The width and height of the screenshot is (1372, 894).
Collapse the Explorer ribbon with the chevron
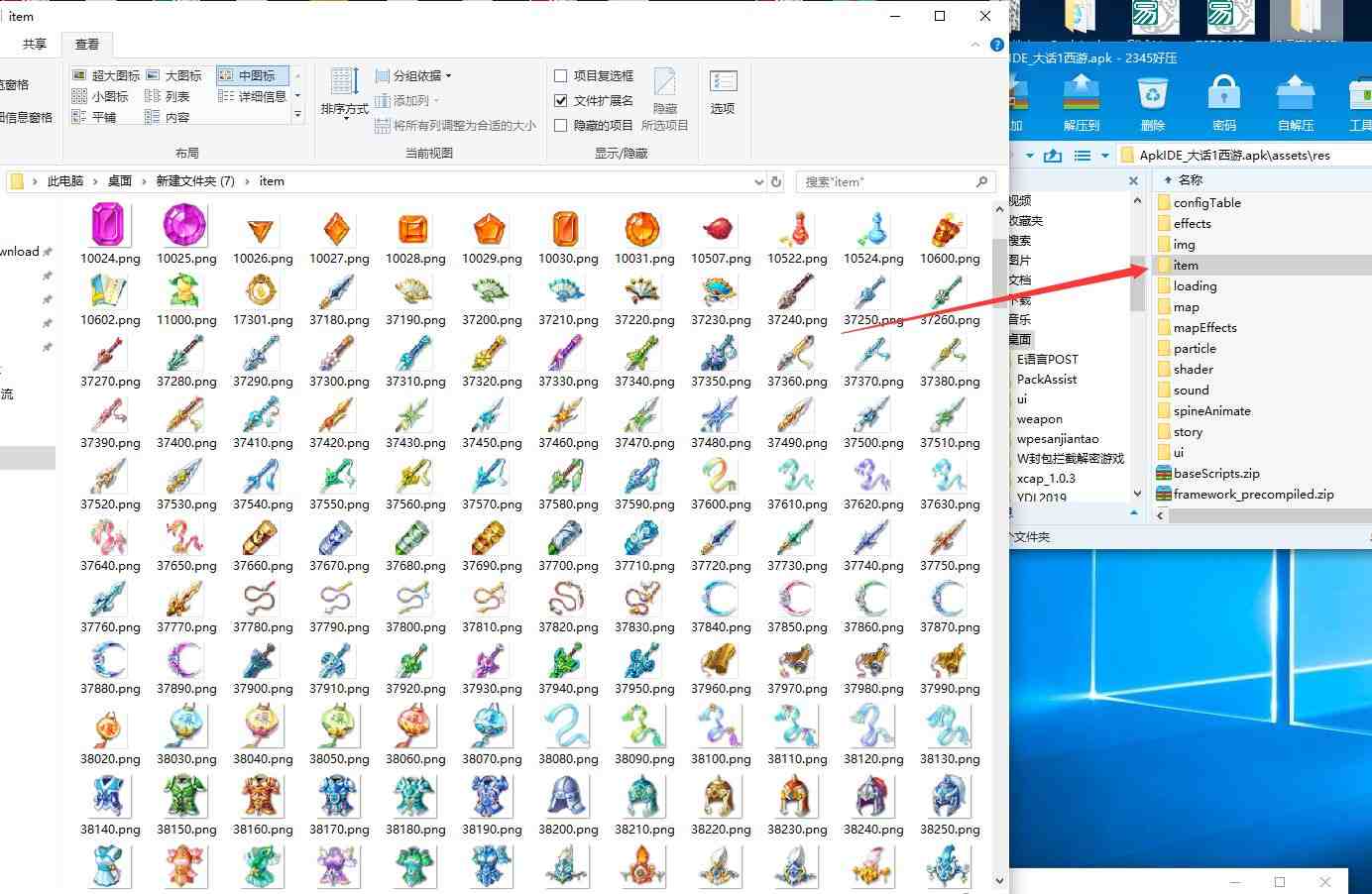(x=976, y=45)
